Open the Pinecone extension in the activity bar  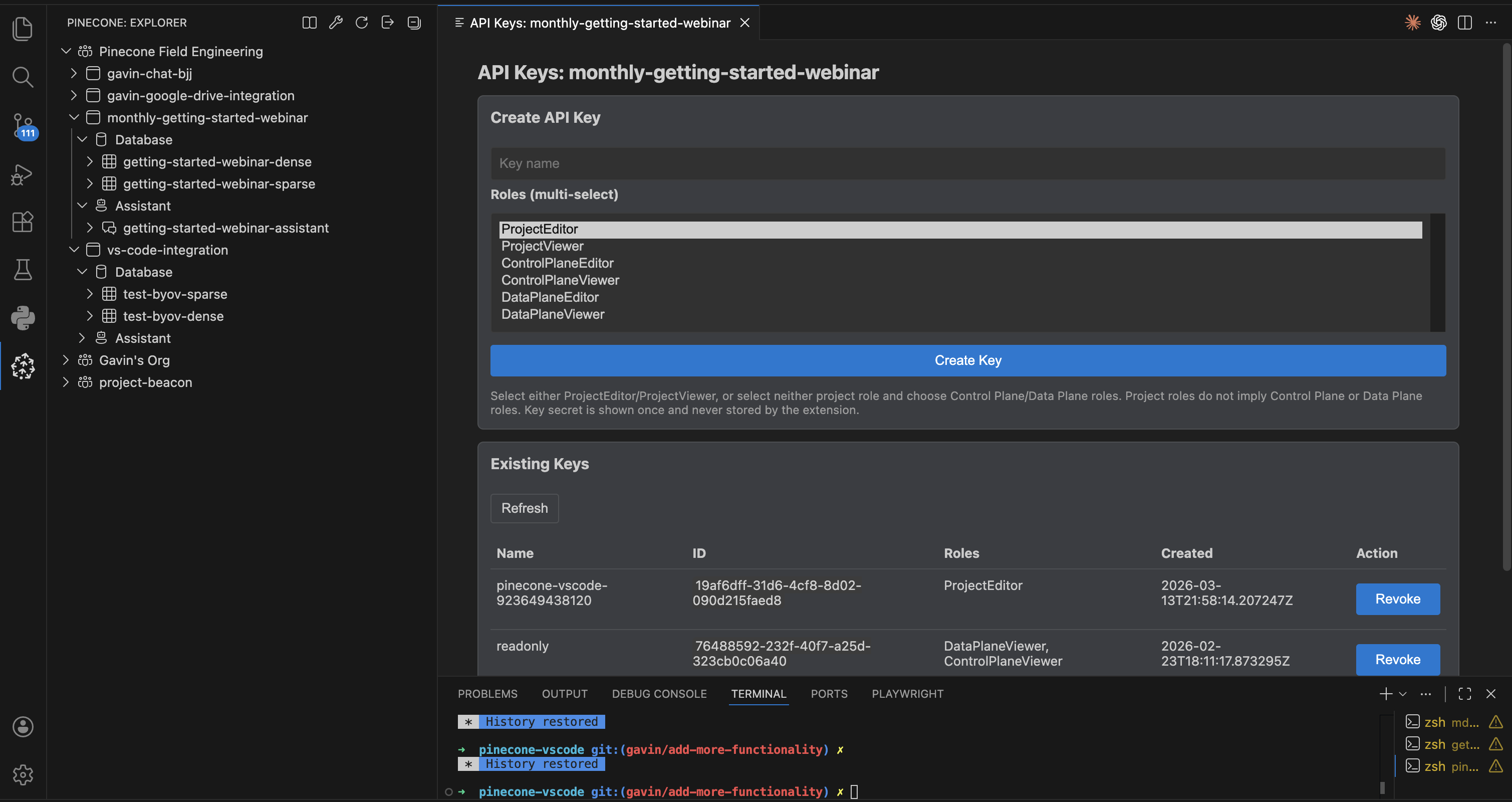[x=23, y=366]
